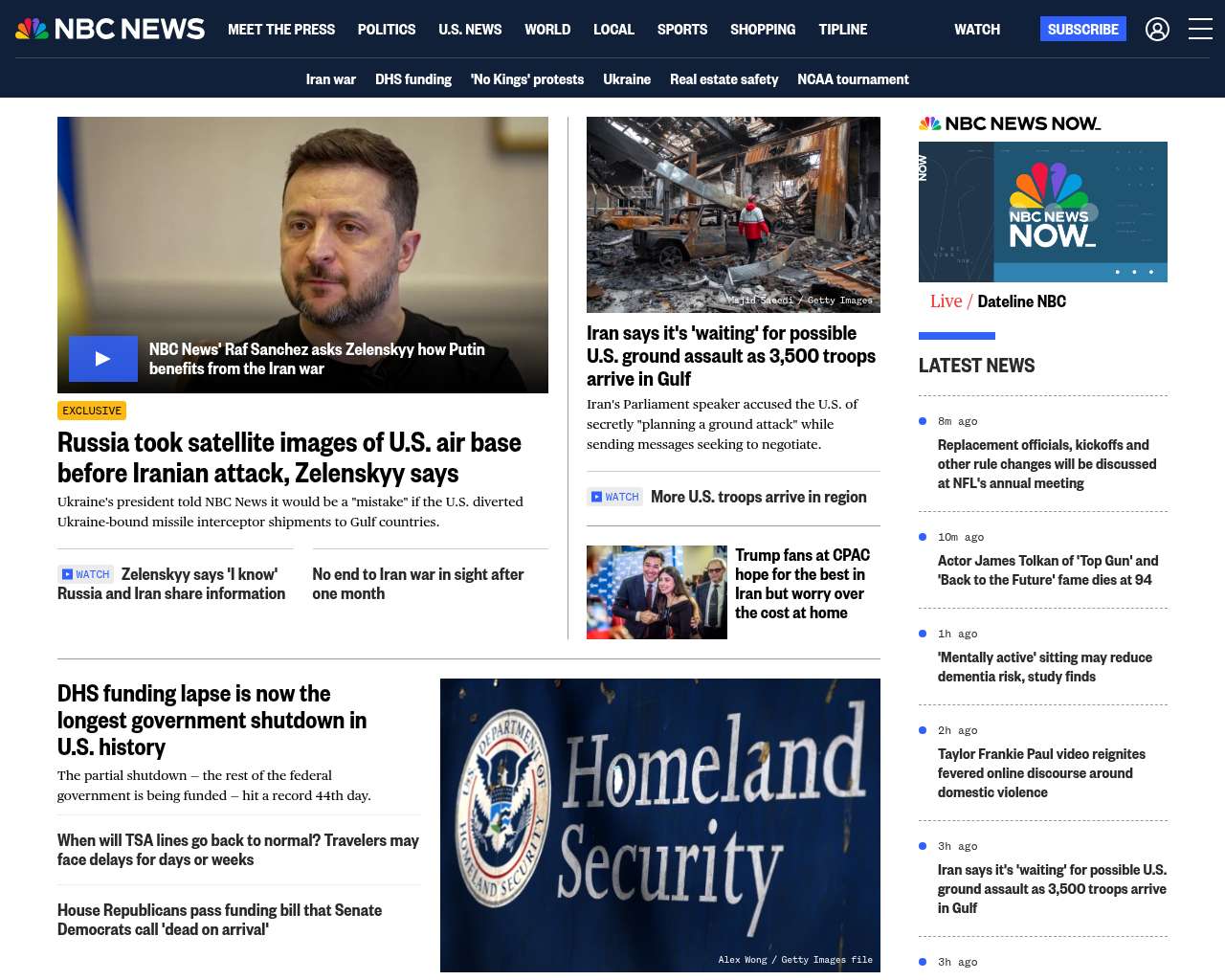Click Watch badge for 'More U.S. troops arrive'
Image resolution: width=1225 pixels, height=980 pixels.
click(614, 497)
